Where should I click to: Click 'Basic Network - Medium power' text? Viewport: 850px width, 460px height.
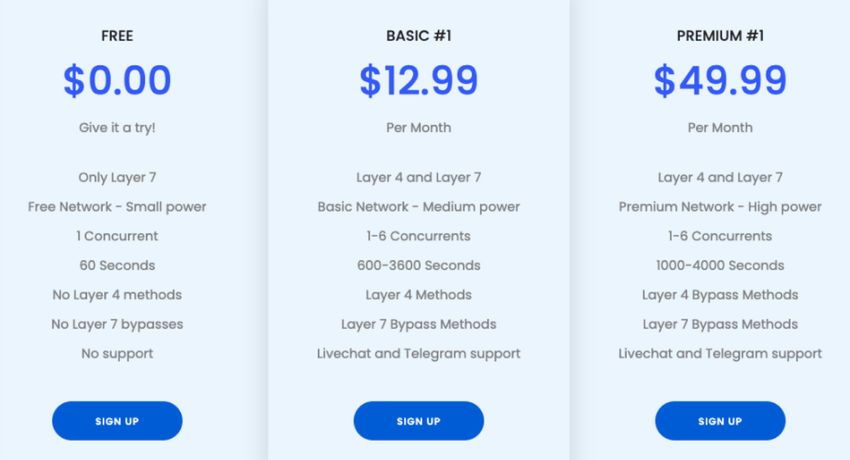coord(418,207)
